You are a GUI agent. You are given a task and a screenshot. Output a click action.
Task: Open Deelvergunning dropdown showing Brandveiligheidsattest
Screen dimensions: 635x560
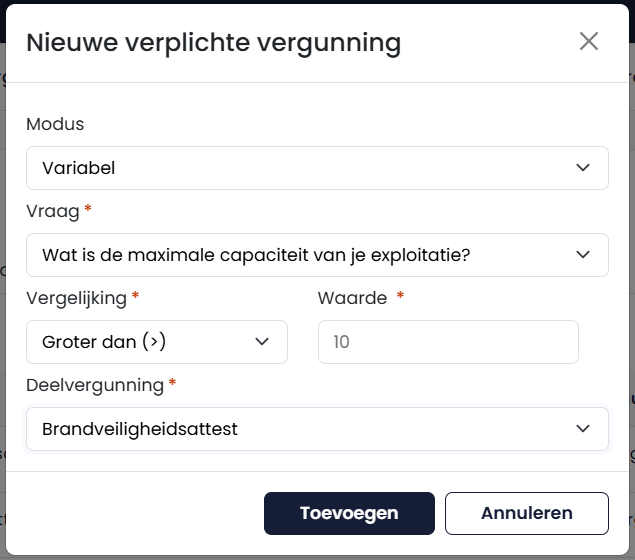[317, 429]
